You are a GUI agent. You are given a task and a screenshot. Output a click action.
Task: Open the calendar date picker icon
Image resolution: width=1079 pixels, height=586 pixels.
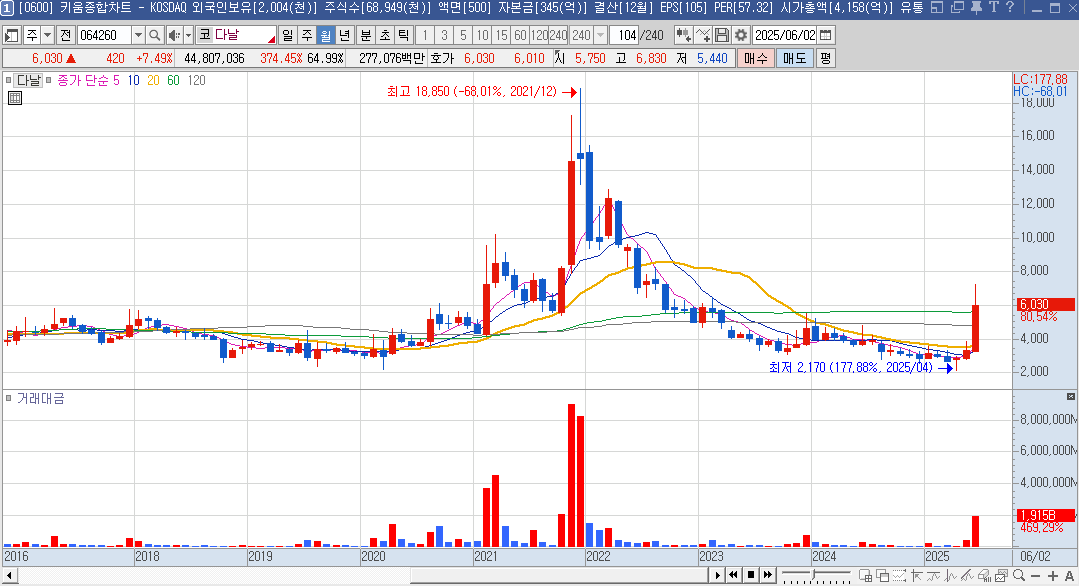826,35
